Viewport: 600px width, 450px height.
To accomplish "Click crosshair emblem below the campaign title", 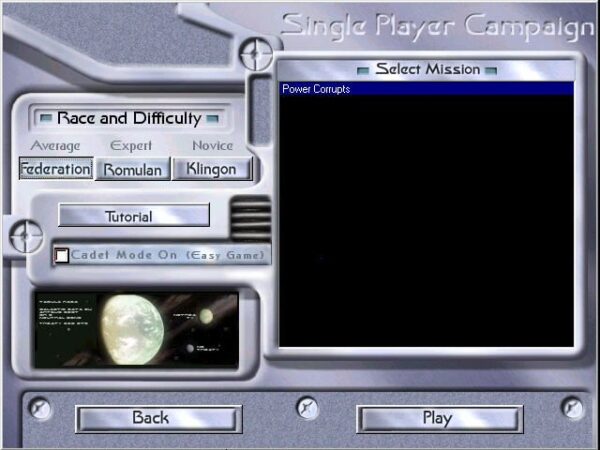I will [258, 49].
